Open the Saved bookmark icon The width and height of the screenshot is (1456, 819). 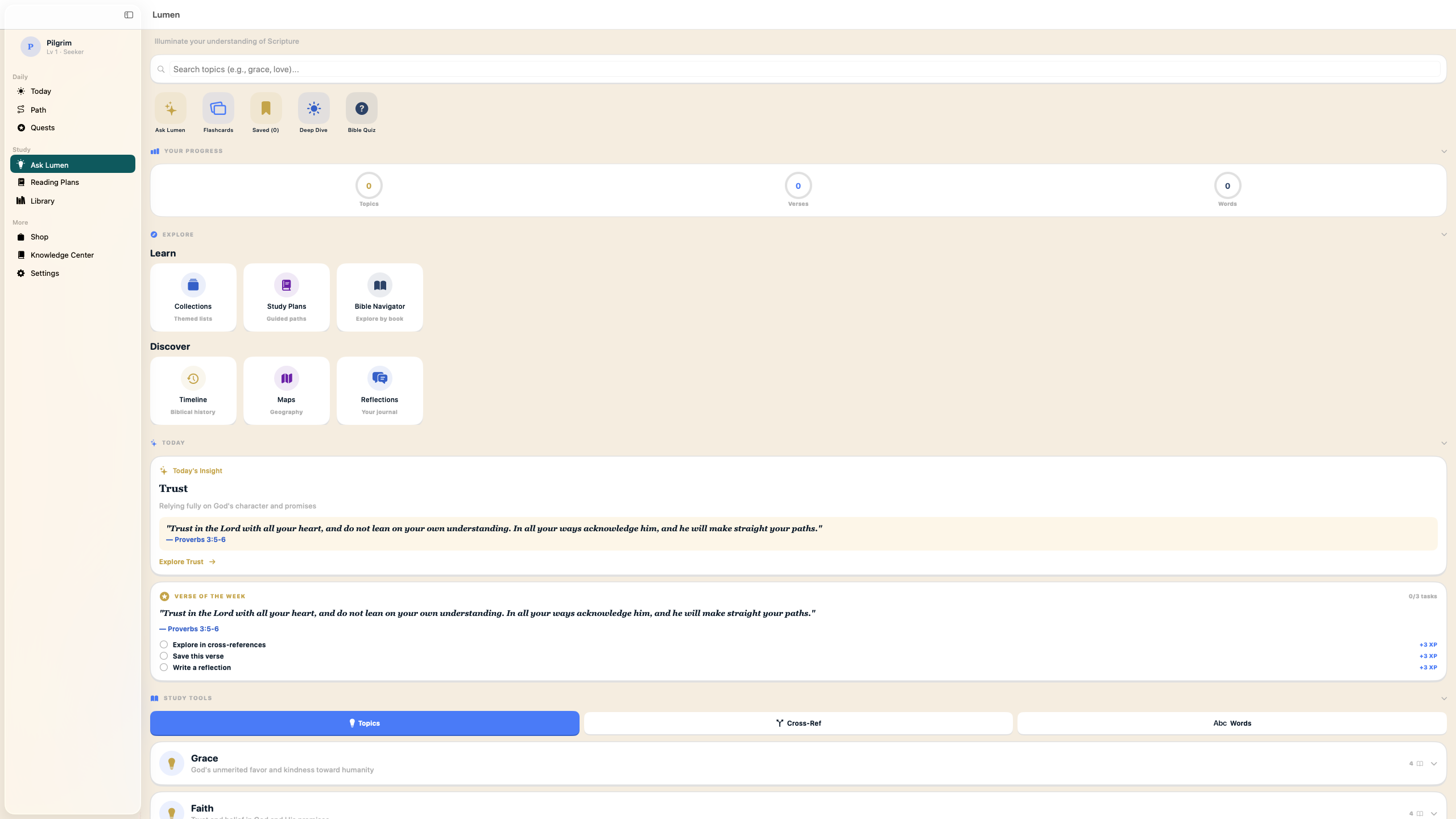[266, 109]
